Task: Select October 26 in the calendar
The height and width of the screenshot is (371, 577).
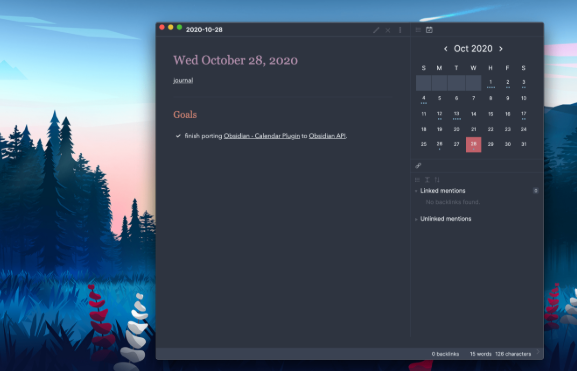Action: (x=439, y=145)
